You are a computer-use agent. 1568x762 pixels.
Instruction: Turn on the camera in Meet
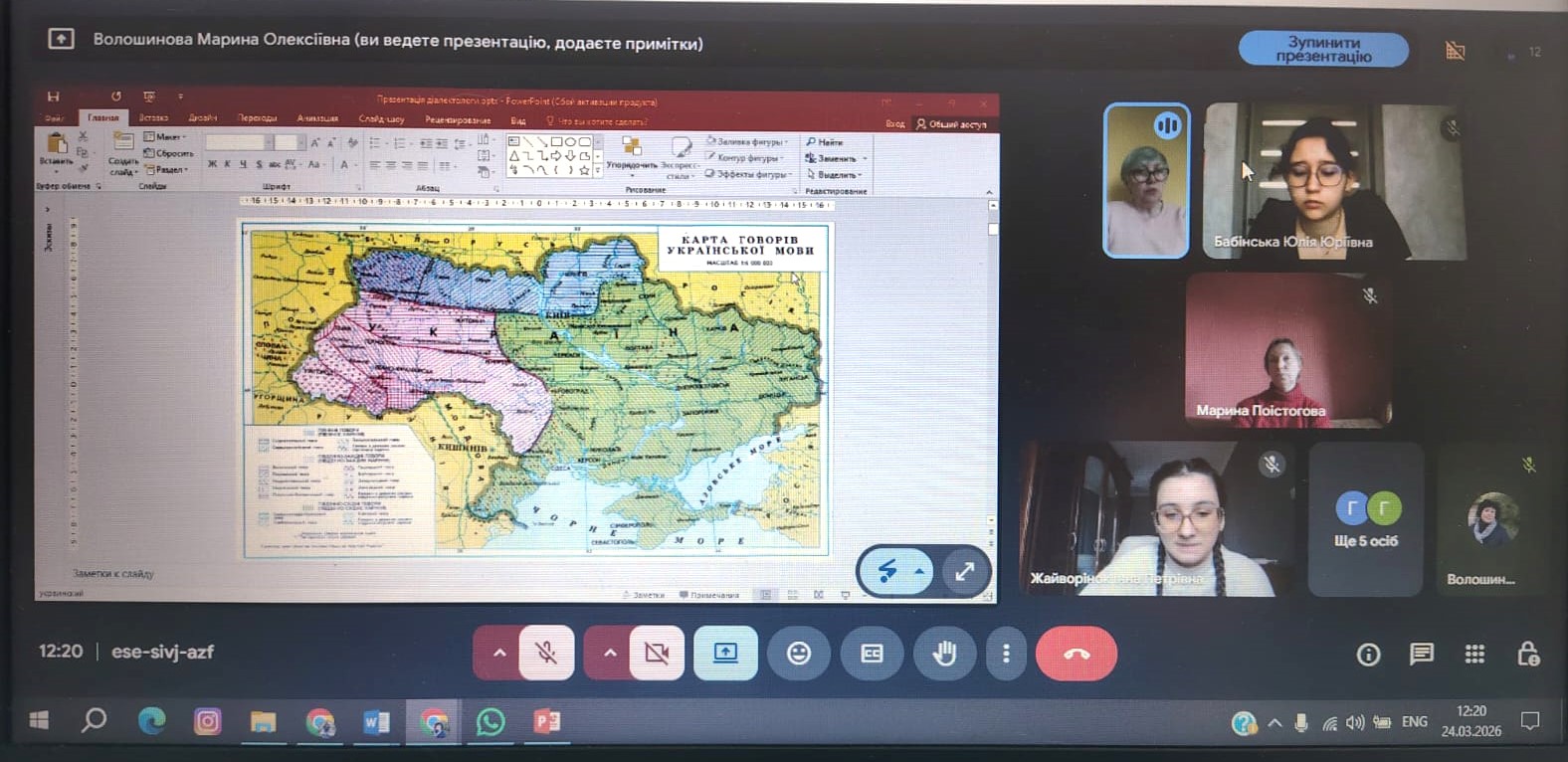coord(657,653)
